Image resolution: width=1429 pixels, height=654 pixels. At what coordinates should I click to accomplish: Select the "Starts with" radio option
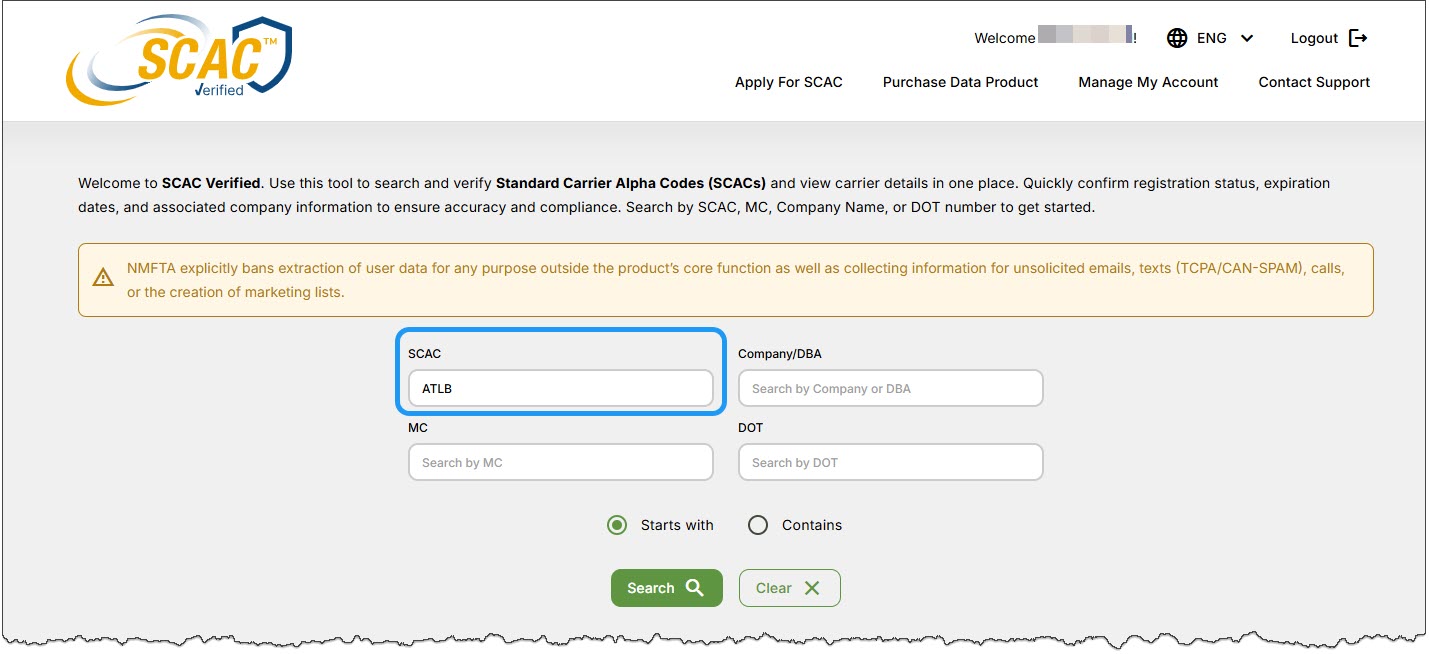pyautogui.click(x=617, y=525)
